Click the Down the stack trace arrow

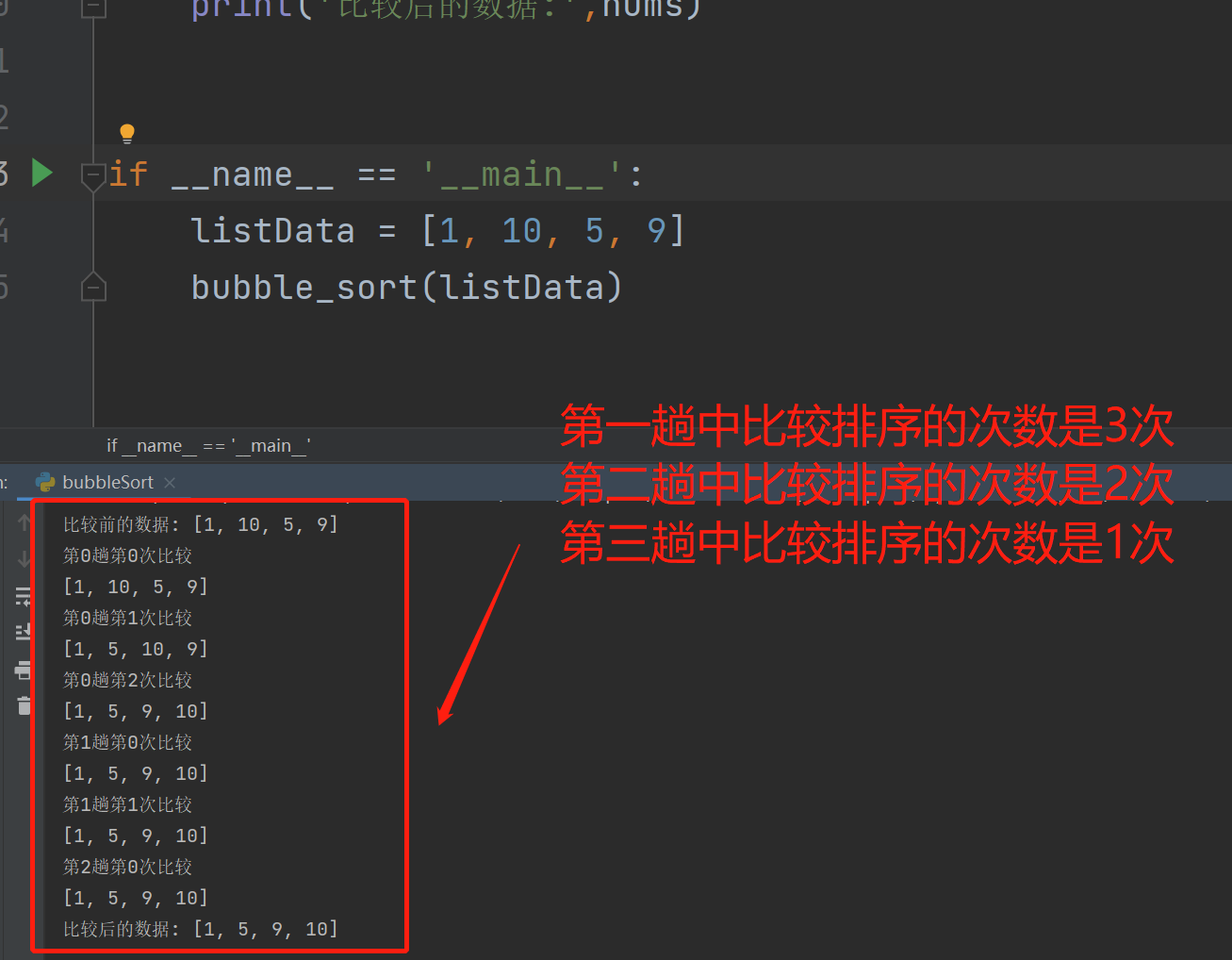coord(24,559)
